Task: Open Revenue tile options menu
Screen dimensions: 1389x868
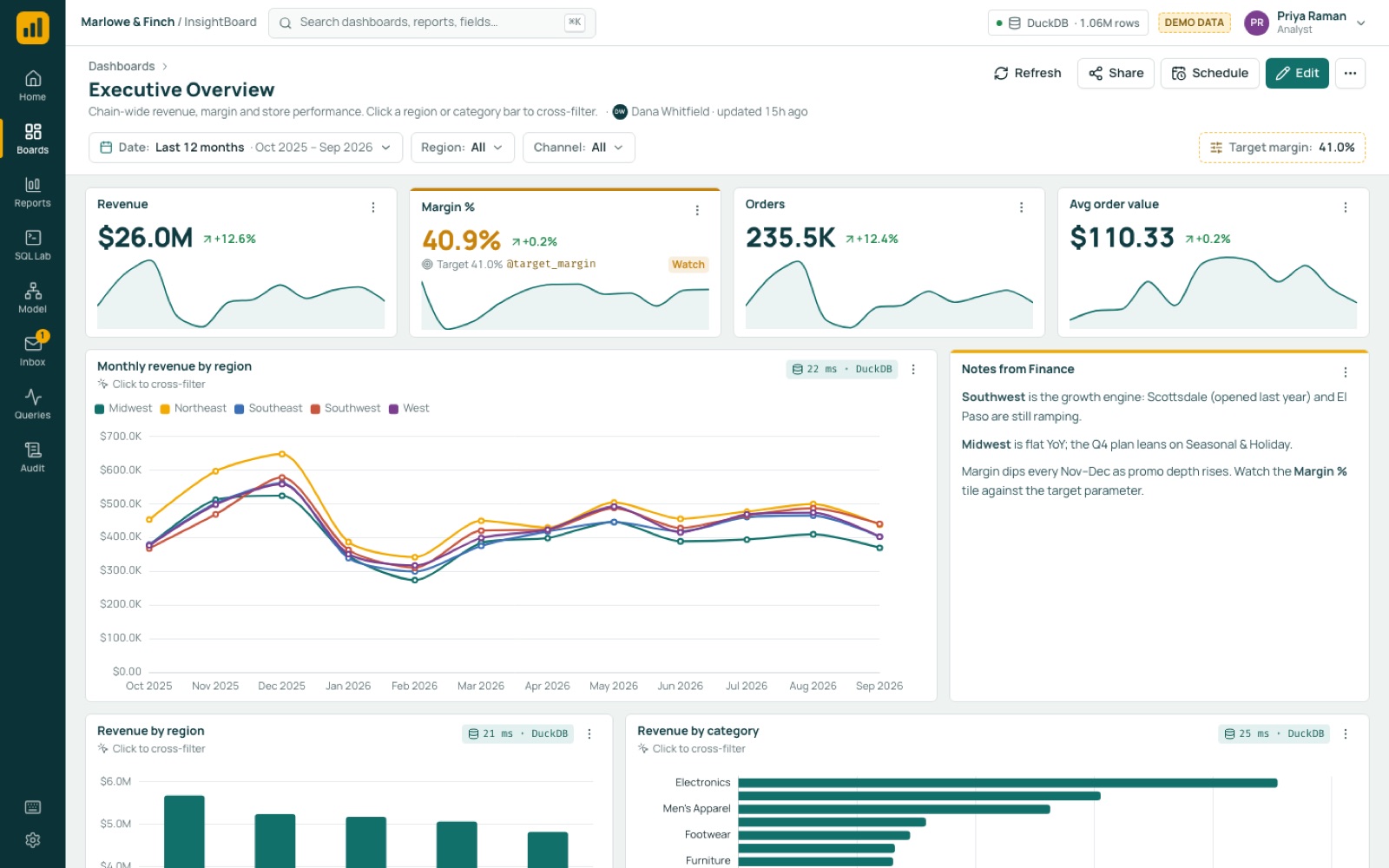Action: click(x=373, y=207)
